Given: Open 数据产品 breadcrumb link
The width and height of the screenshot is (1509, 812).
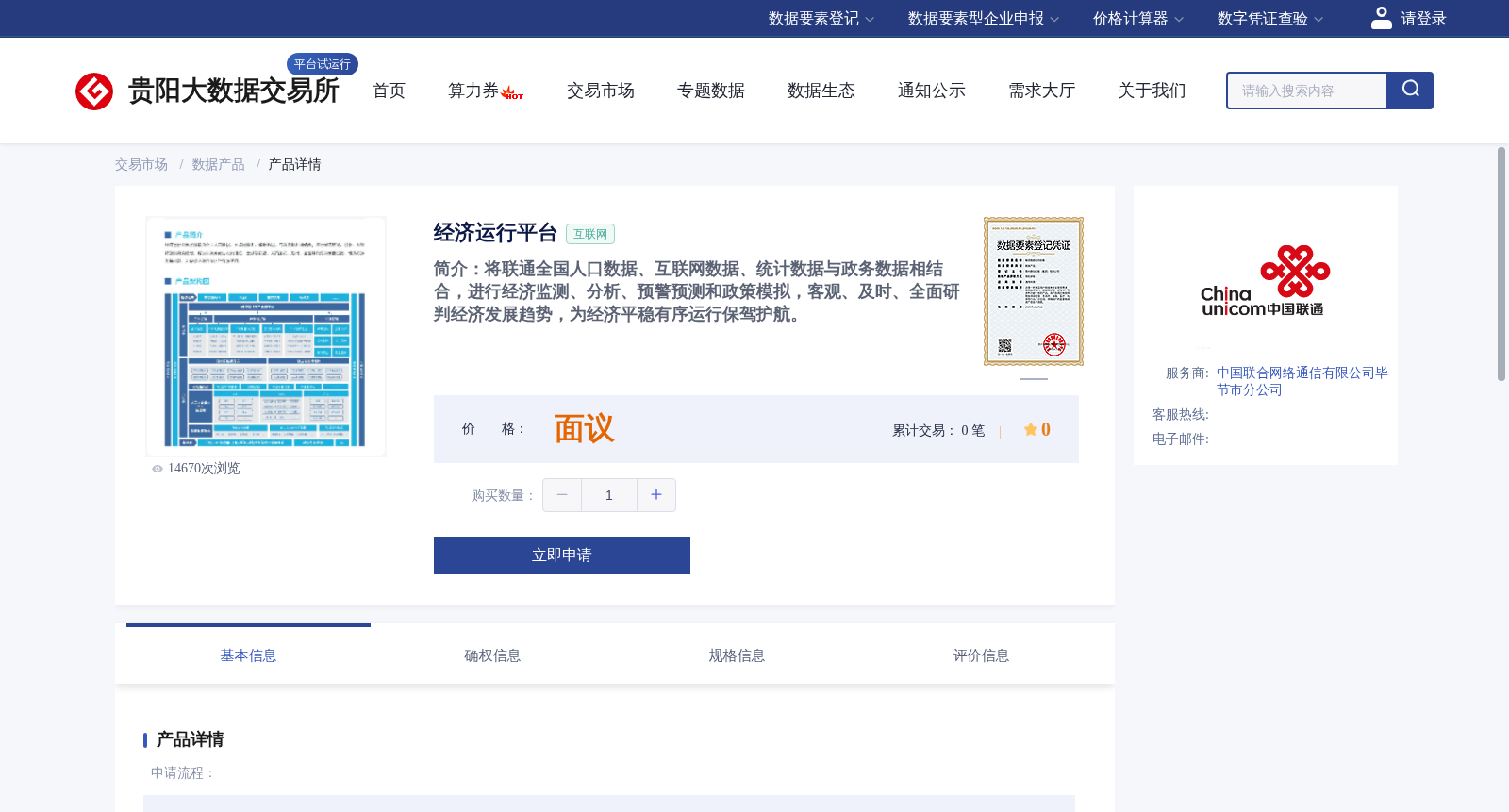Looking at the screenshot, I should (218, 165).
